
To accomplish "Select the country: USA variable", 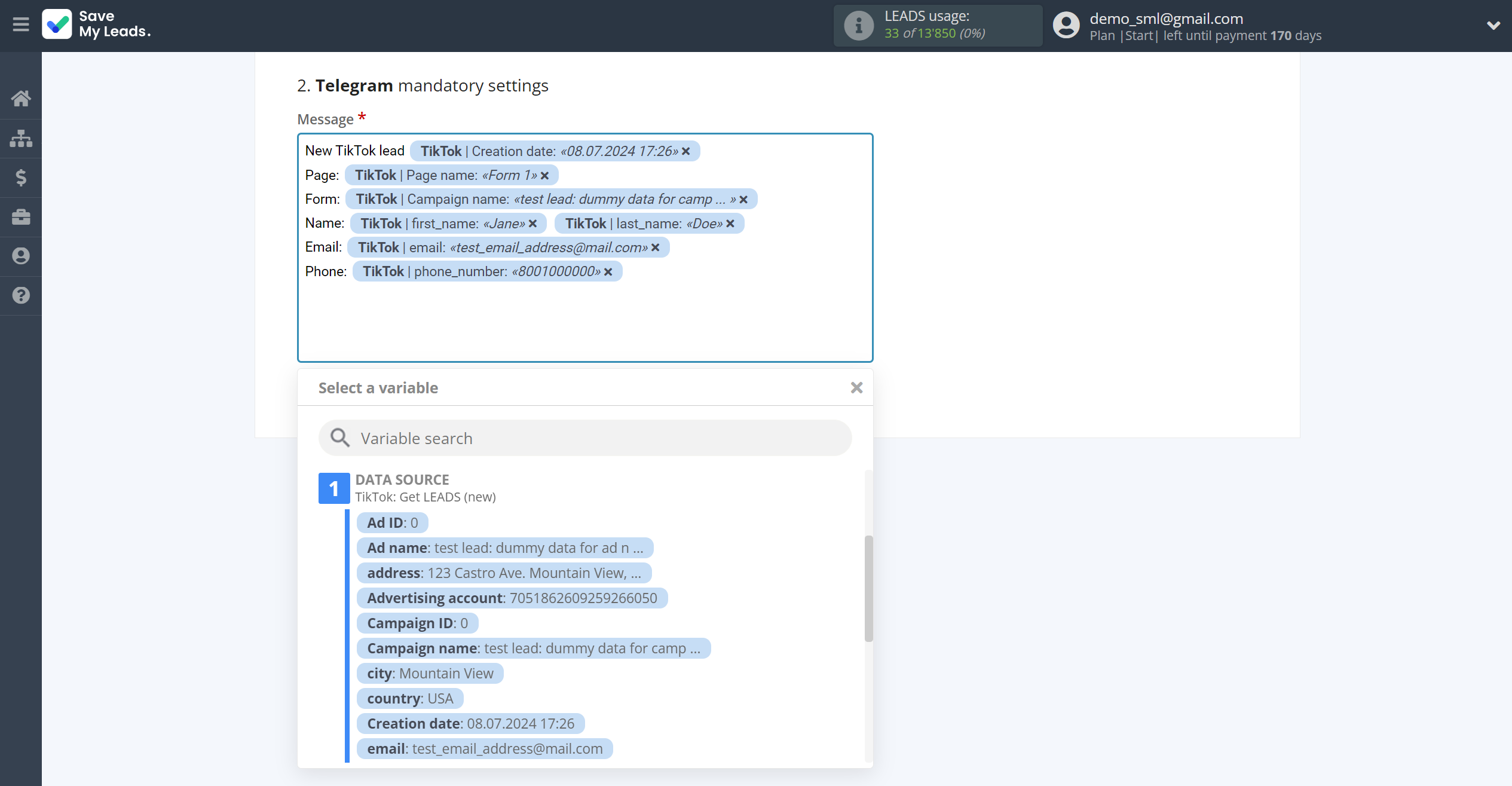I will pyautogui.click(x=410, y=698).
